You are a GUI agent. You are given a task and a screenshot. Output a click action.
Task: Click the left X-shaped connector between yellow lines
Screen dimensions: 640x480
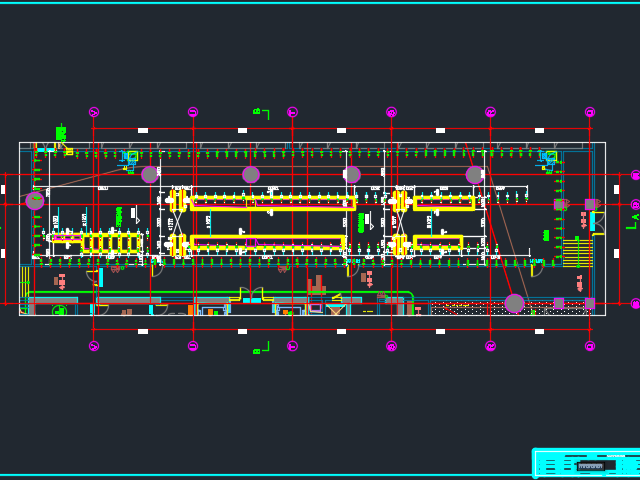point(178,222)
